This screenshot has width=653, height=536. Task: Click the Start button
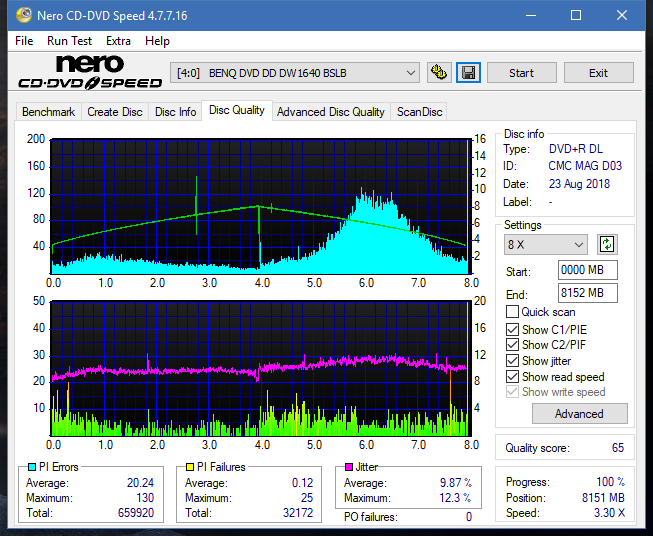521,73
